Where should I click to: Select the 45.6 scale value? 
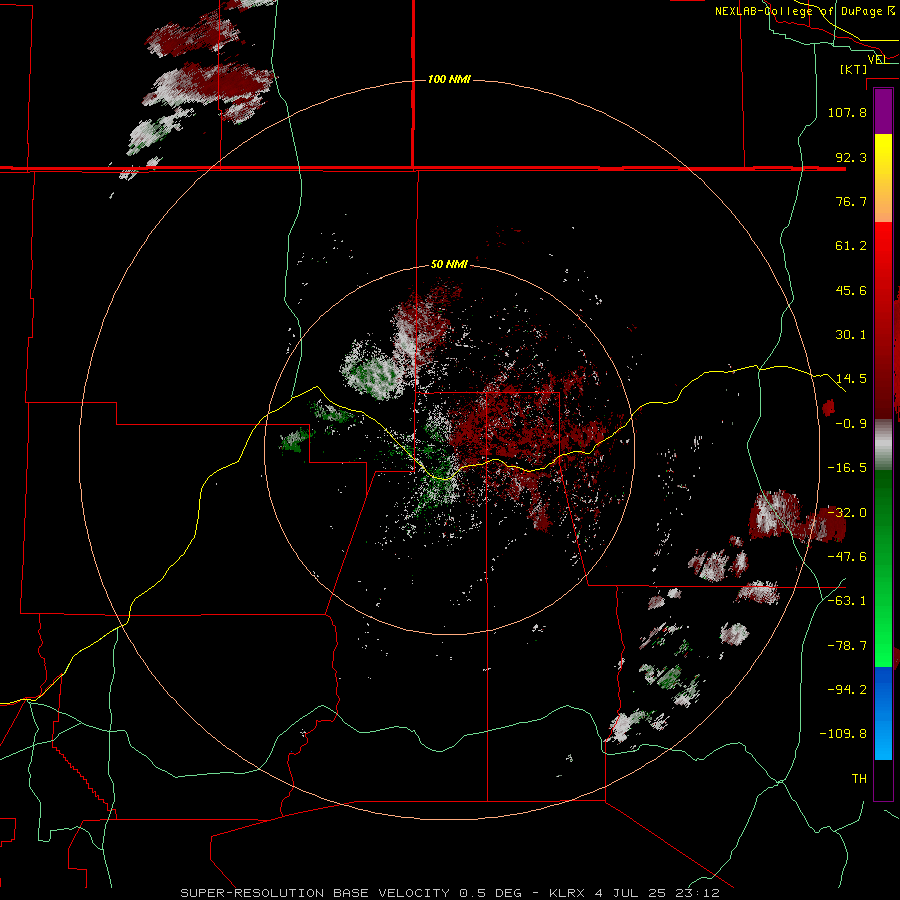tap(851, 290)
